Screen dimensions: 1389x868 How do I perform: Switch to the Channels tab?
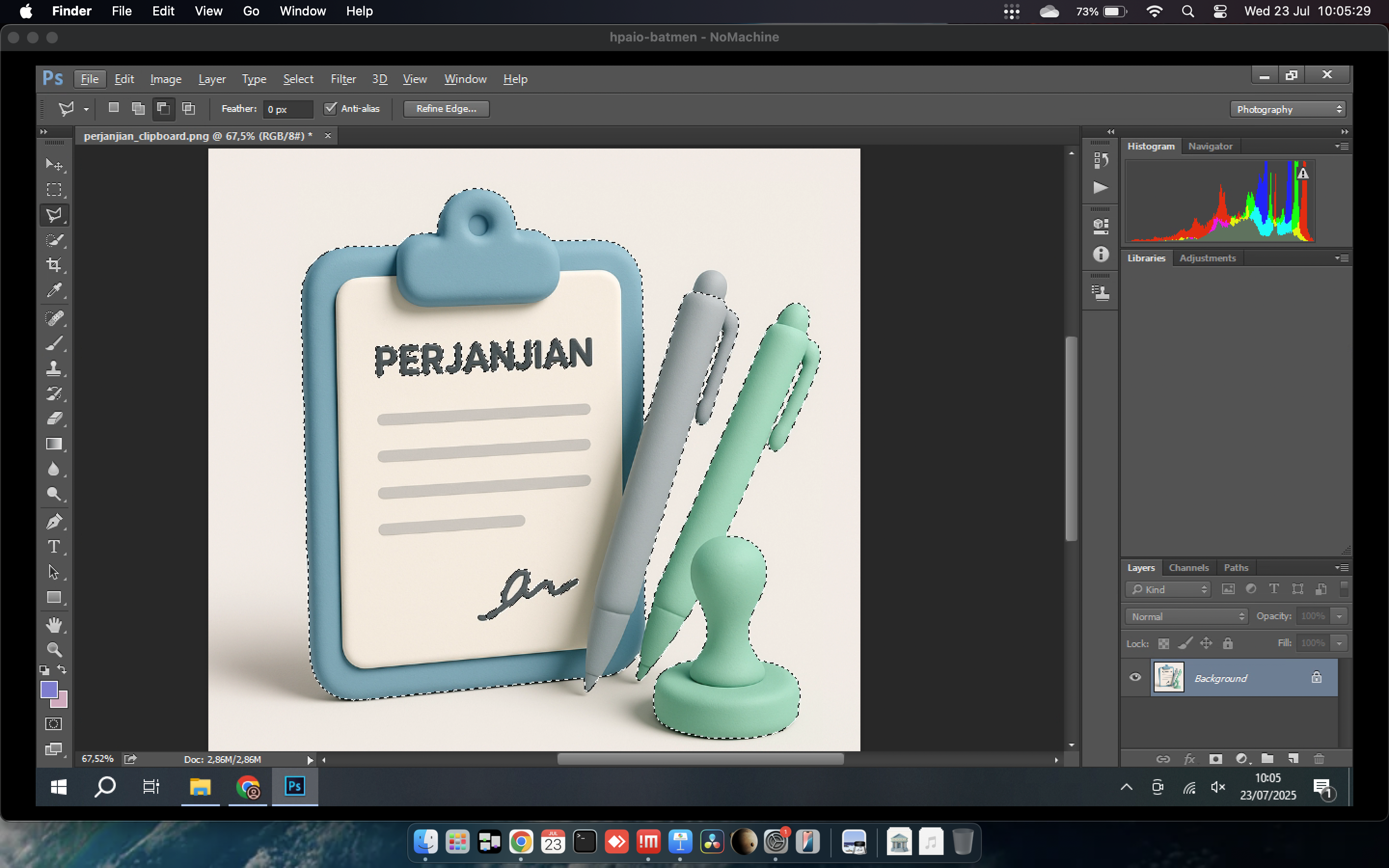click(1188, 568)
